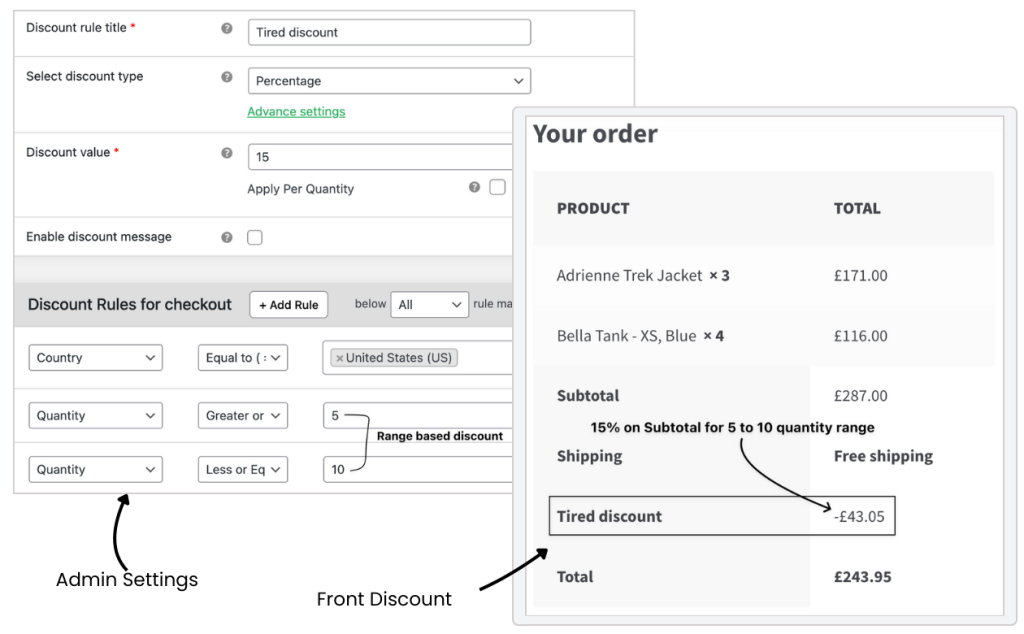
Task: Open the Percentage discount type dropdown
Action: [x=389, y=81]
